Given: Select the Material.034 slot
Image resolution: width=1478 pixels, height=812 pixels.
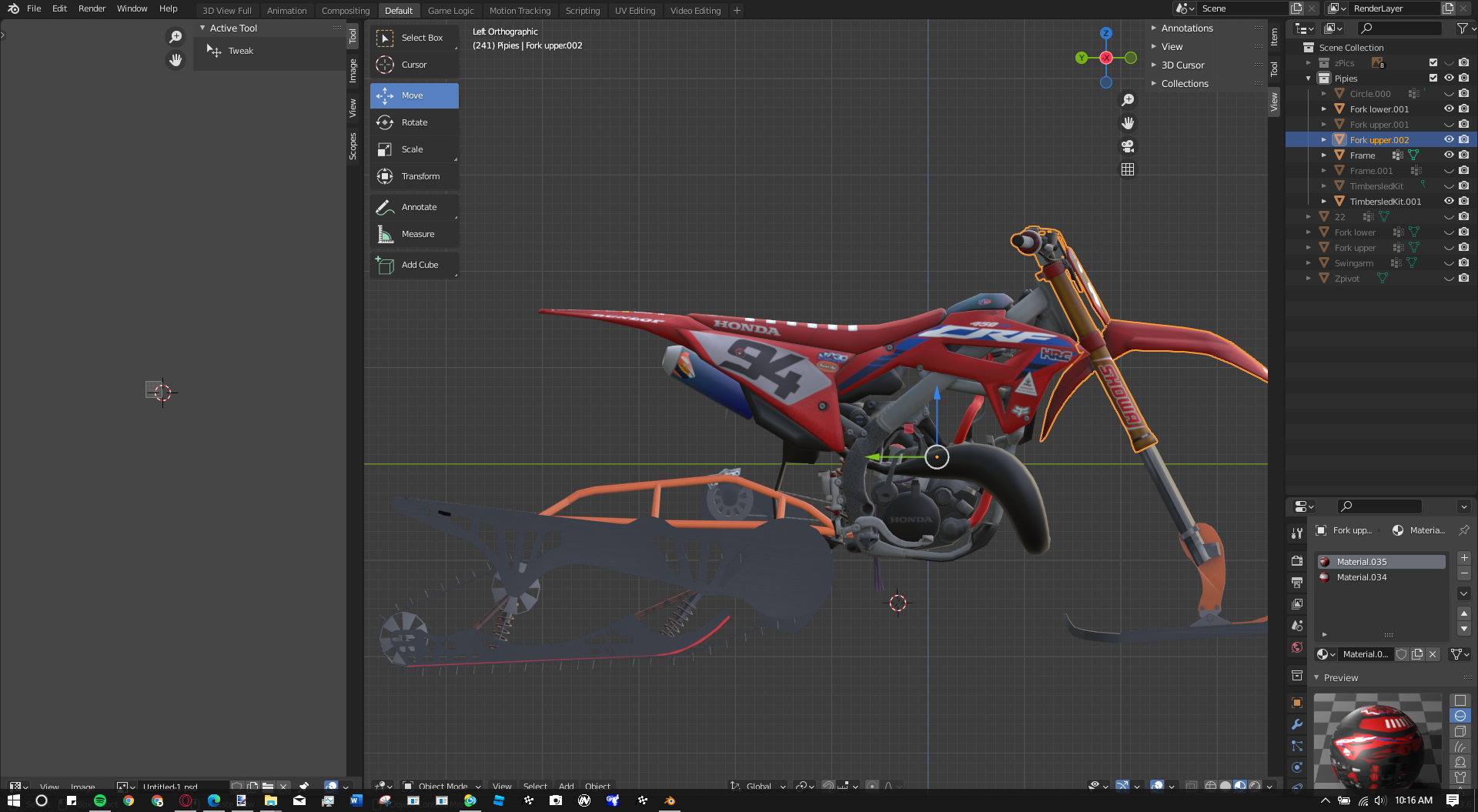Looking at the screenshot, I should [x=1381, y=577].
